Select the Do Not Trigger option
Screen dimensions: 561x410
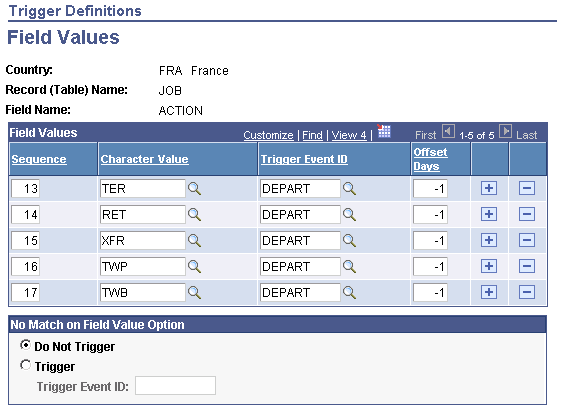25,345
